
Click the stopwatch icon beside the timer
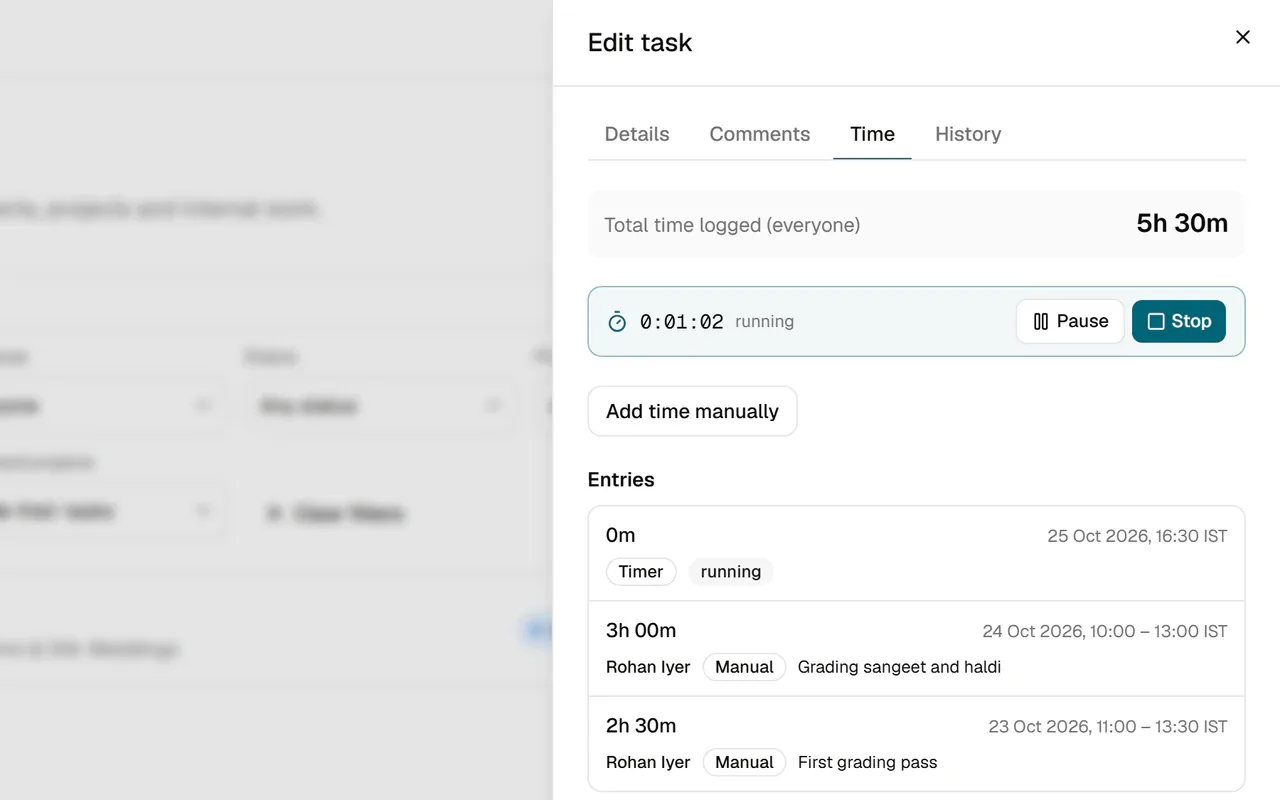pyautogui.click(x=617, y=322)
